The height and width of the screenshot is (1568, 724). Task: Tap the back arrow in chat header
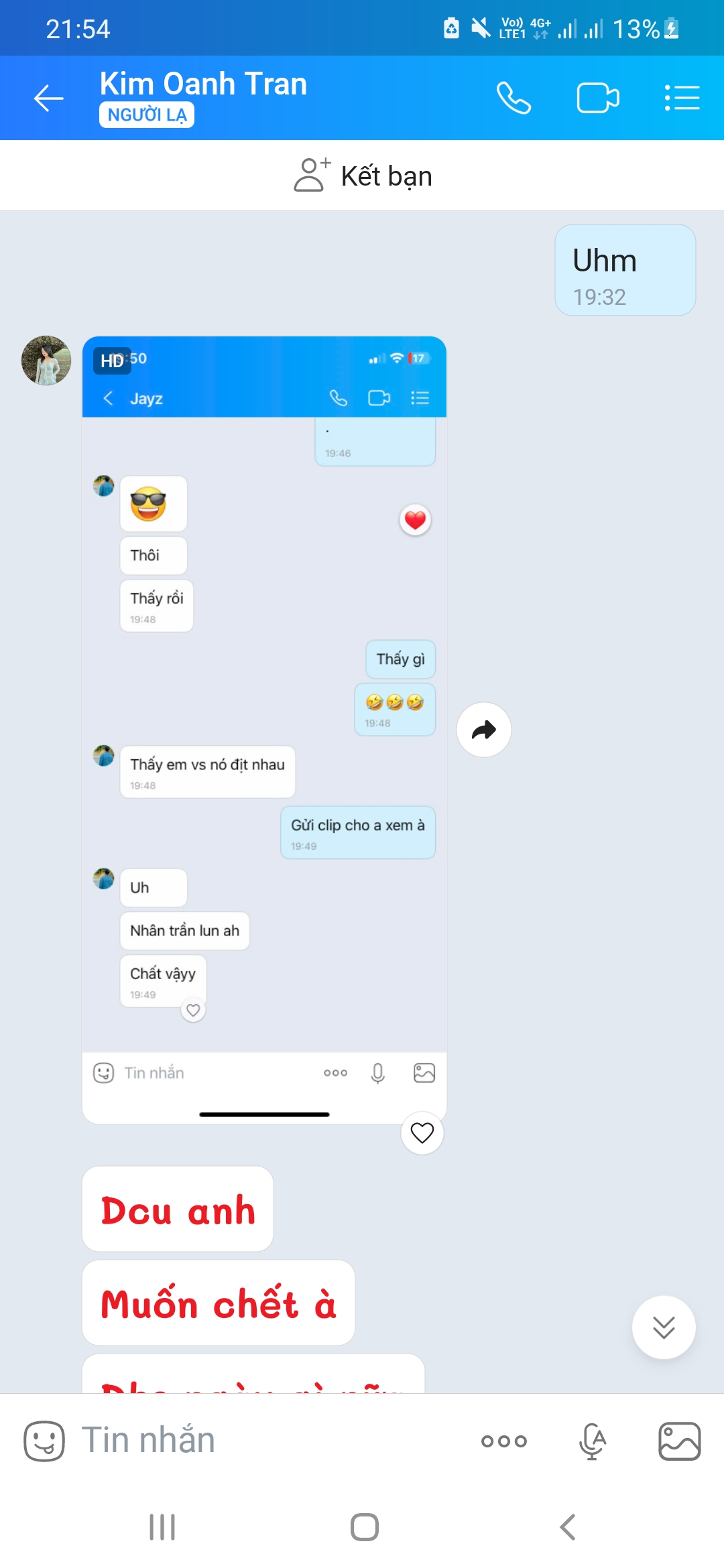(x=48, y=99)
